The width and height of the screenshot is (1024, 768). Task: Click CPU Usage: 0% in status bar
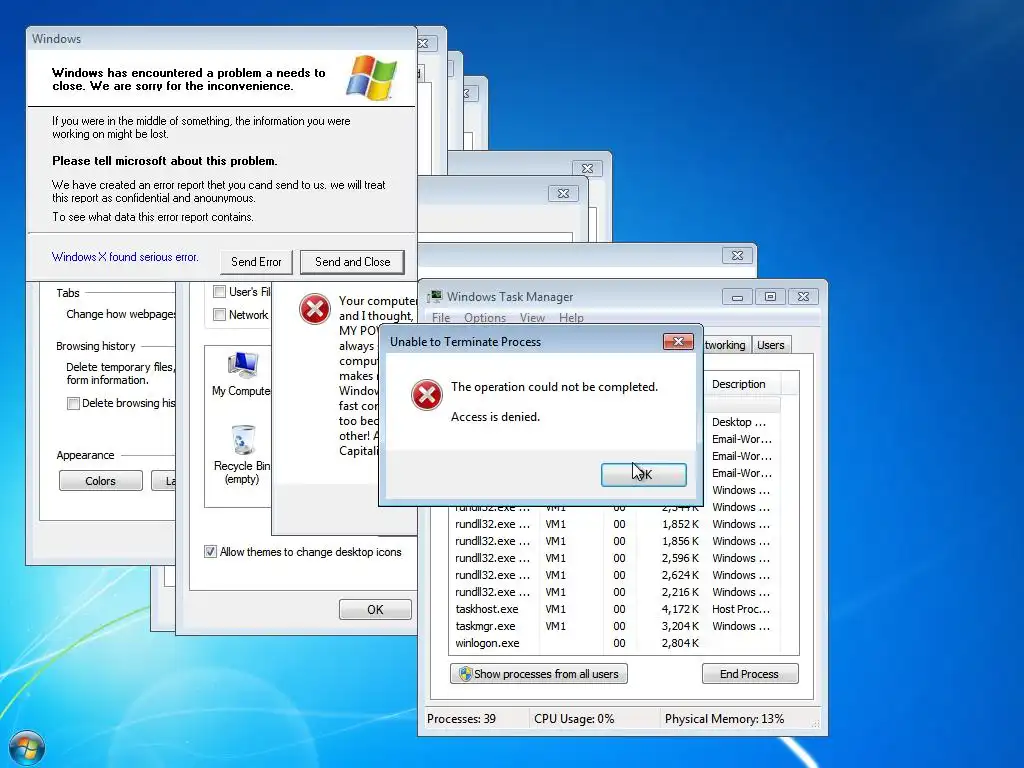574,718
